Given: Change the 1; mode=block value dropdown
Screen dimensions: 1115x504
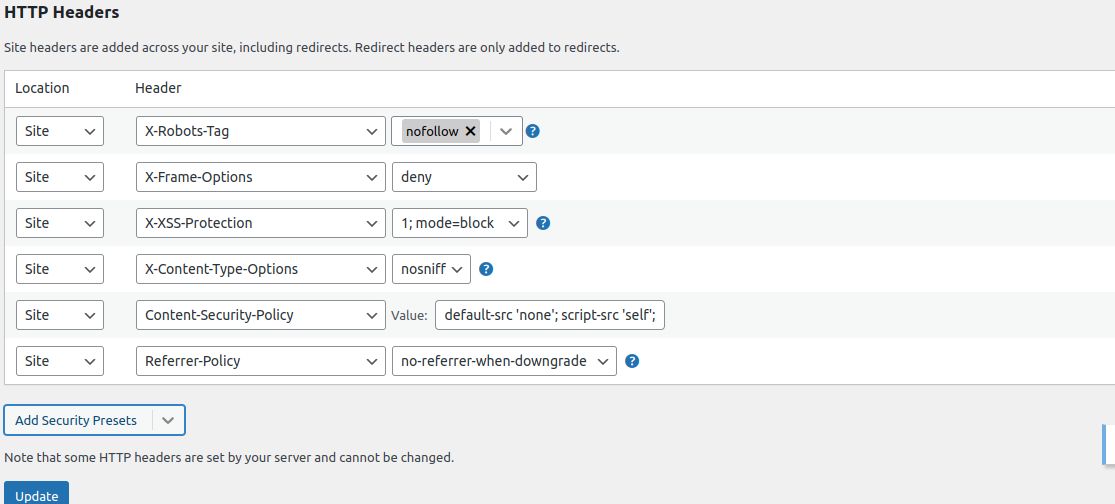Looking at the screenshot, I should (459, 223).
